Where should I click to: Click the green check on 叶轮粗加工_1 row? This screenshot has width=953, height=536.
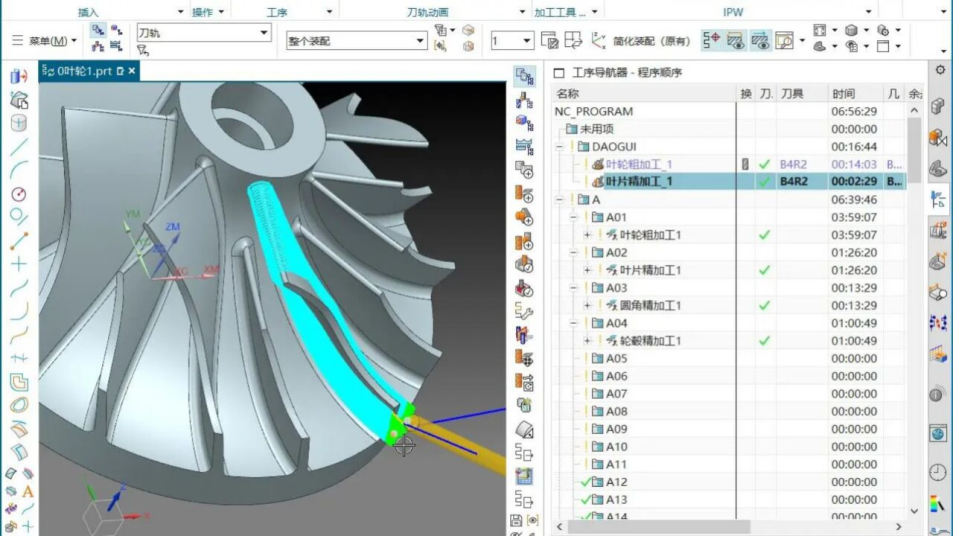(764, 164)
